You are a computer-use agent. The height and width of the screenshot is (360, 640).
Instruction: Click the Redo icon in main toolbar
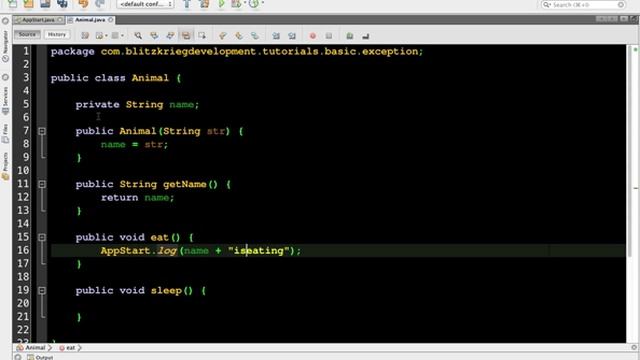(x=100, y=4)
